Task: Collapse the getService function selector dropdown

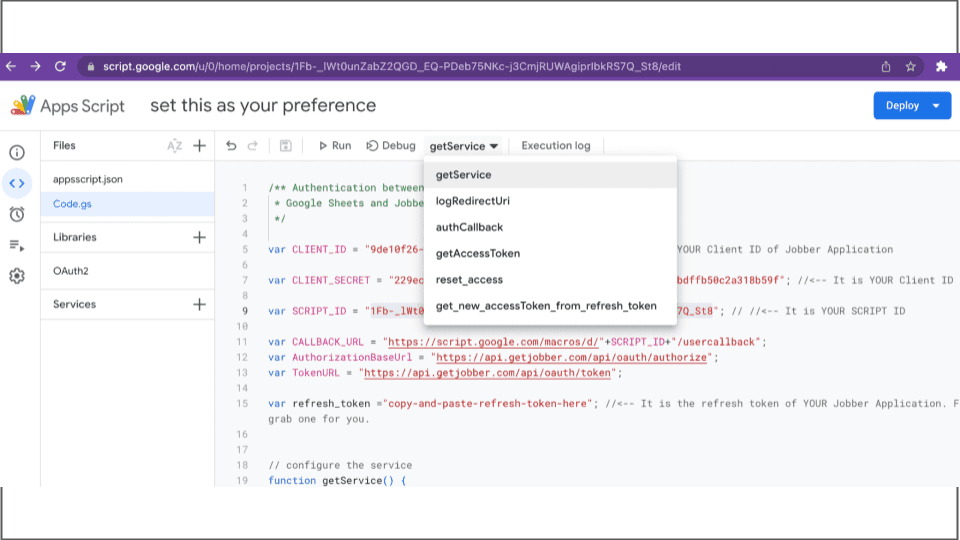Action: pyautogui.click(x=464, y=146)
